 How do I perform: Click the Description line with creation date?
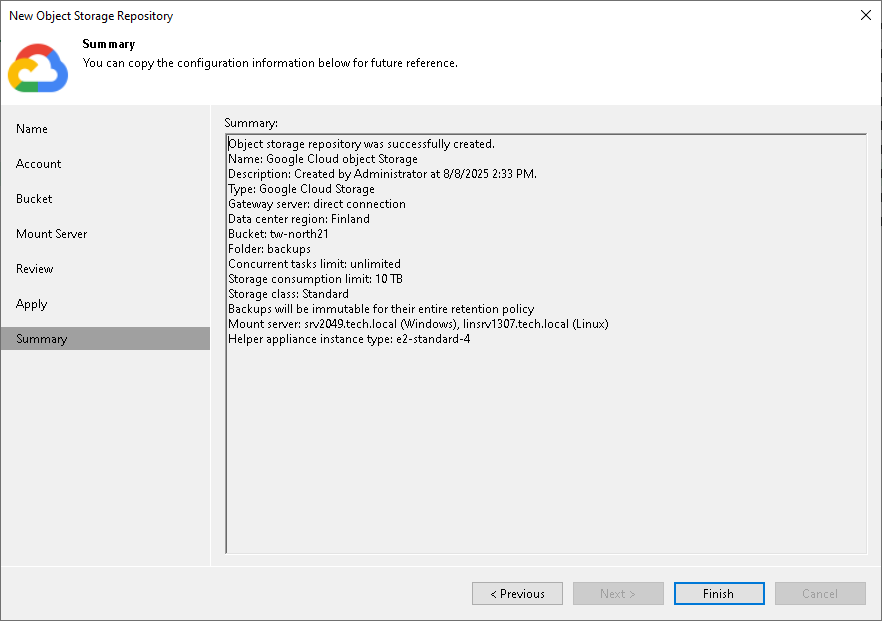point(382,174)
